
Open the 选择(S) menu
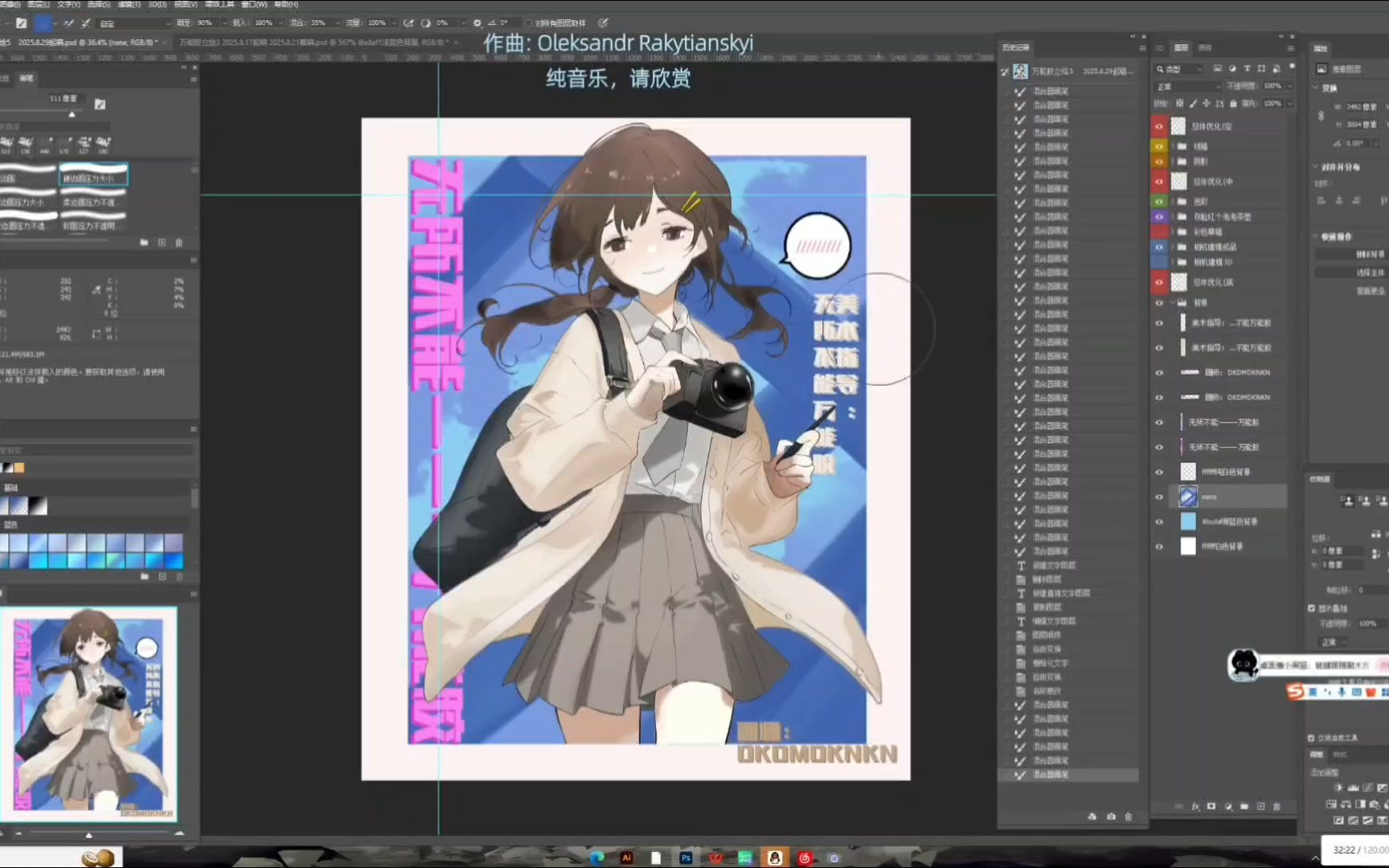pyautogui.click(x=99, y=4)
